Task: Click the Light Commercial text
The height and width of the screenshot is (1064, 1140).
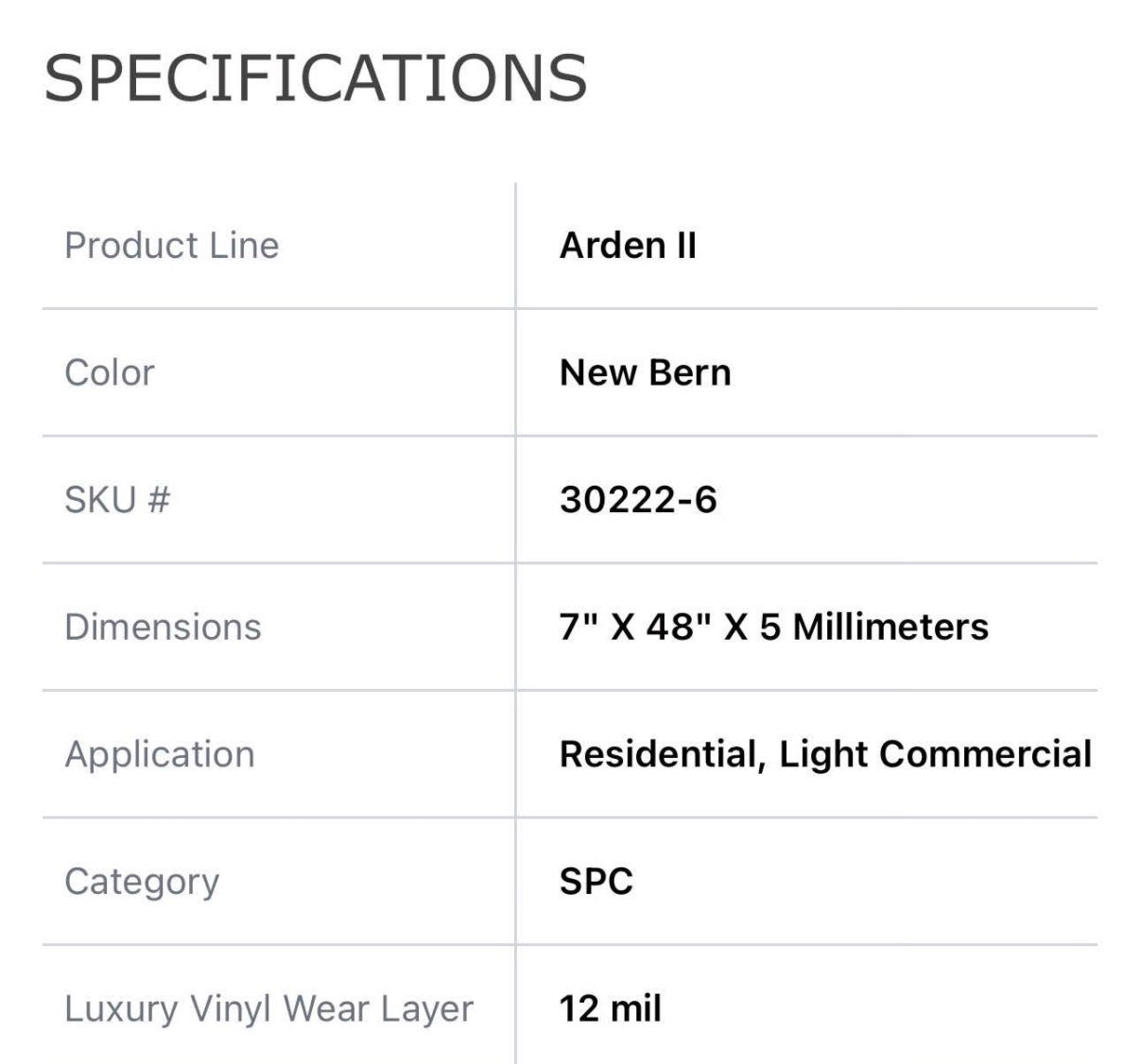Action: [935, 754]
